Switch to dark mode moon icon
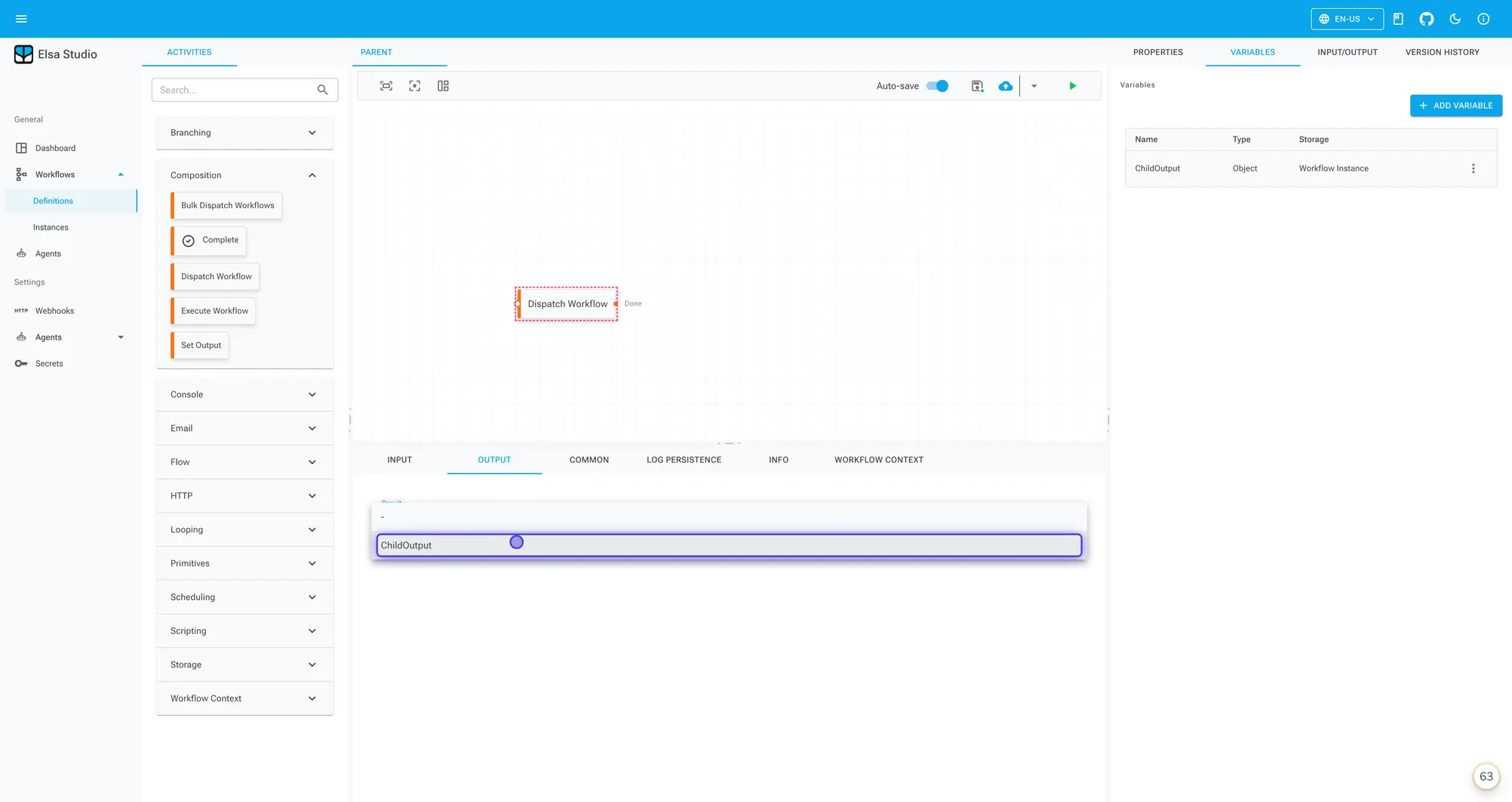The image size is (1512, 802). (x=1455, y=19)
